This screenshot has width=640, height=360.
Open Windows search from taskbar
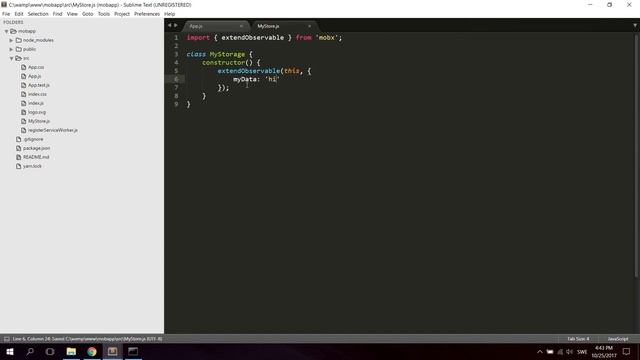pyautogui.click(x=30, y=351)
